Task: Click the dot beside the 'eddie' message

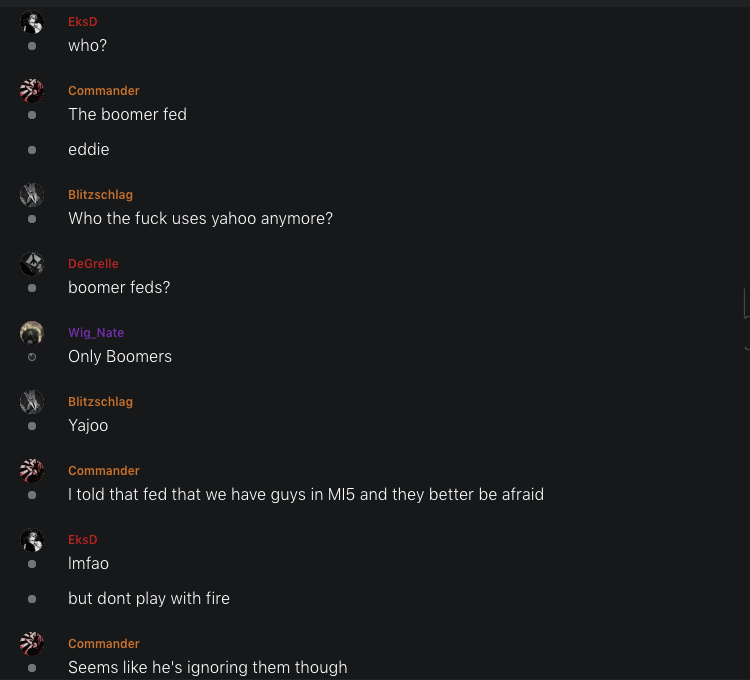Action: (x=32, y=150)
